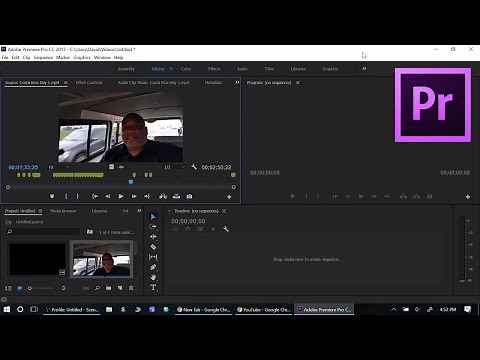Switch to Effect Controls tab
The image size is (480, 360).
coord(89,82)
